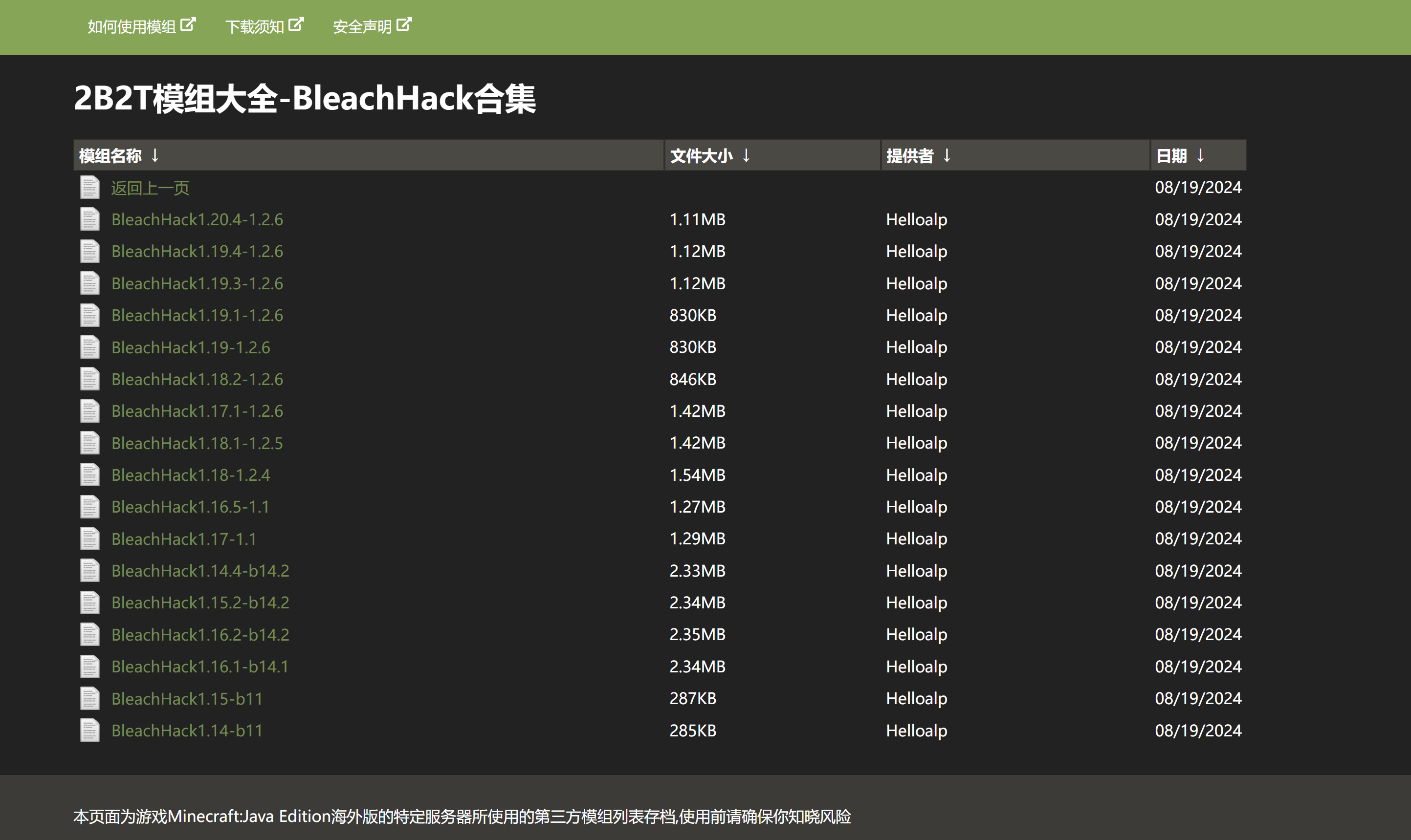Click file icon beside BleachHack1.19.1-1.2.6
This screenshot has height=840, width=1411.
89,315
